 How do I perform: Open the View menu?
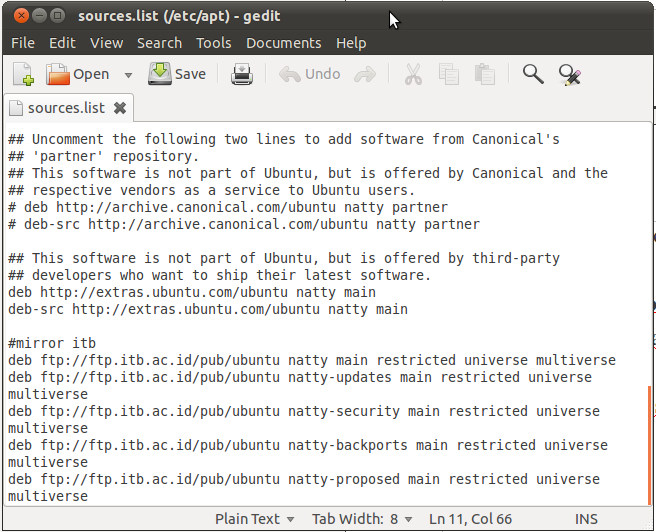[x=106, y=43]
